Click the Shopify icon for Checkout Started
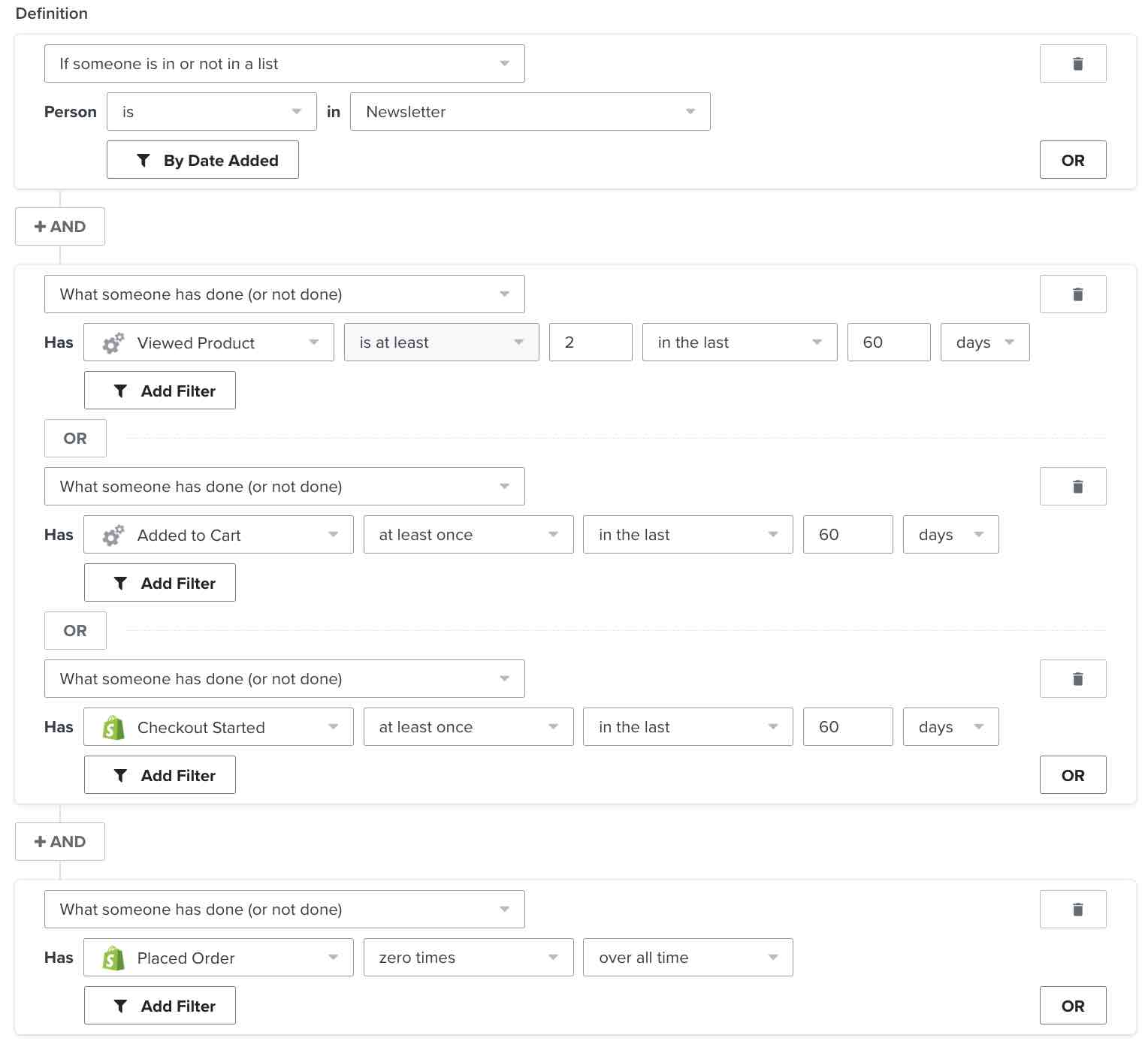Image resolution: width=1148 pixels, height=1047 pixels. coord(113,727)
